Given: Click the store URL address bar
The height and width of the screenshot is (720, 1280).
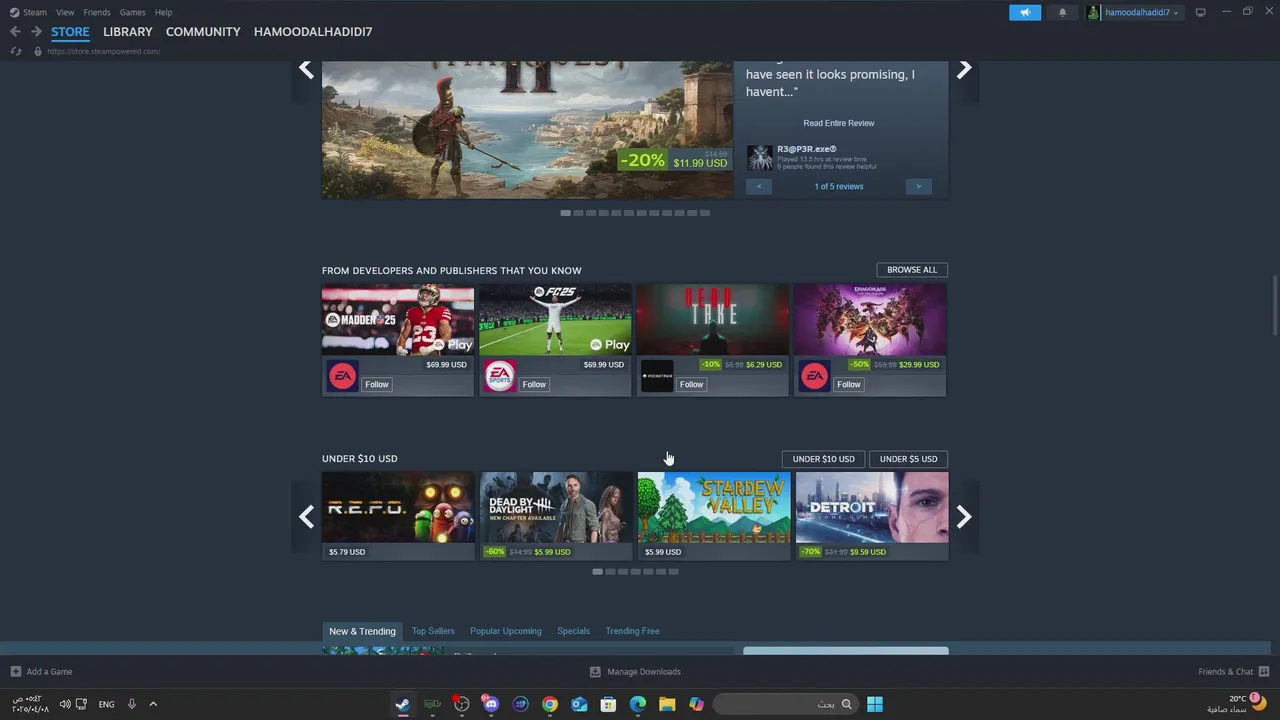Looking at the screenshot, I should (x=104, y=51).
